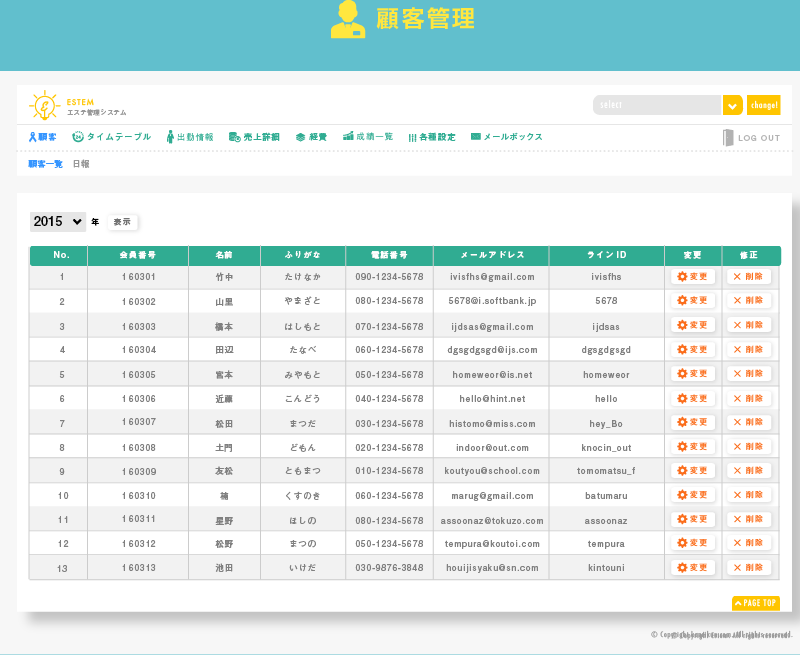Click the 顧客 menu item
800x656 pixels.
coord(42,137)
